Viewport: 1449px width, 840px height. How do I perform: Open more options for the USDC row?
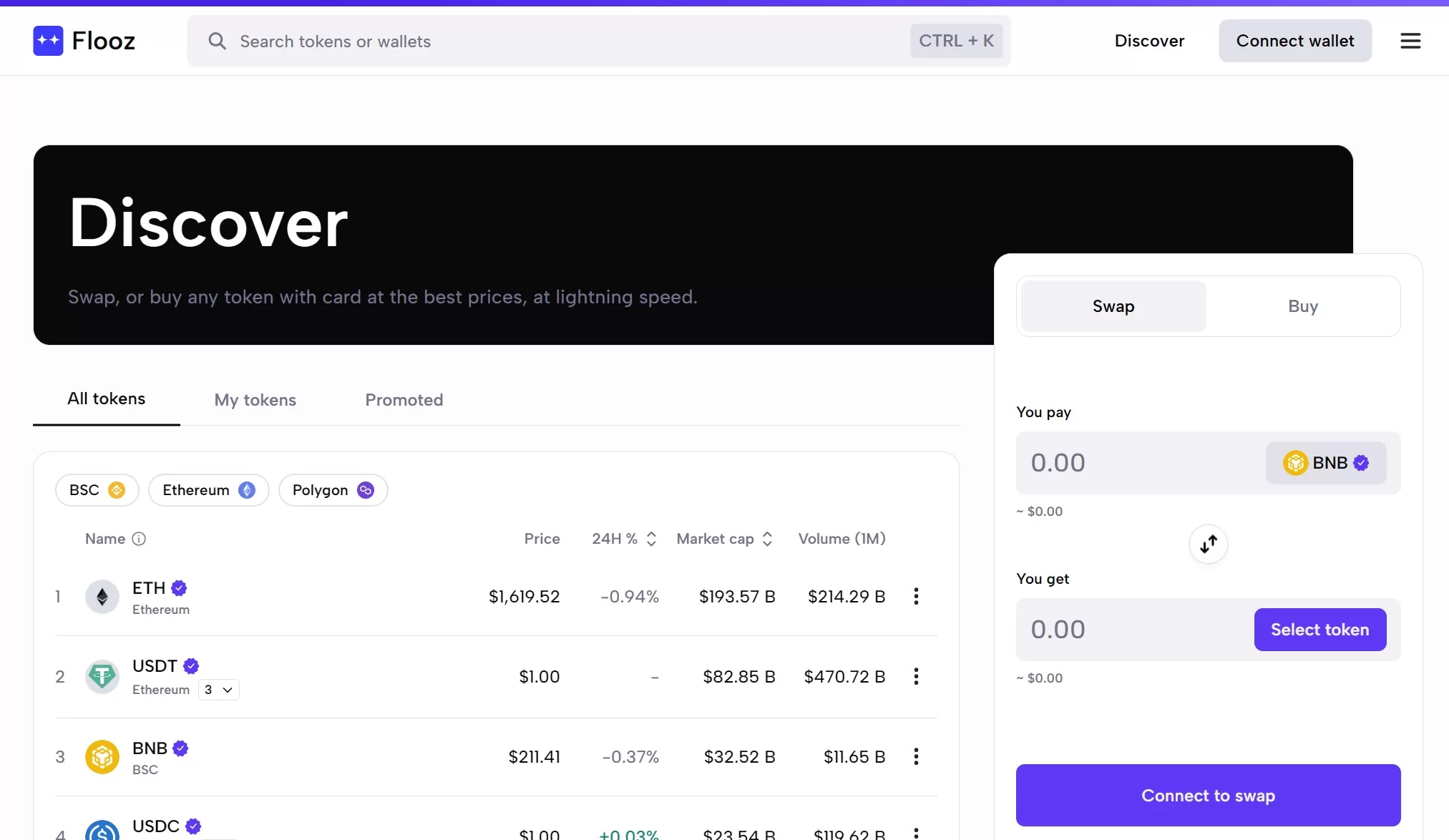click(916, 833)
